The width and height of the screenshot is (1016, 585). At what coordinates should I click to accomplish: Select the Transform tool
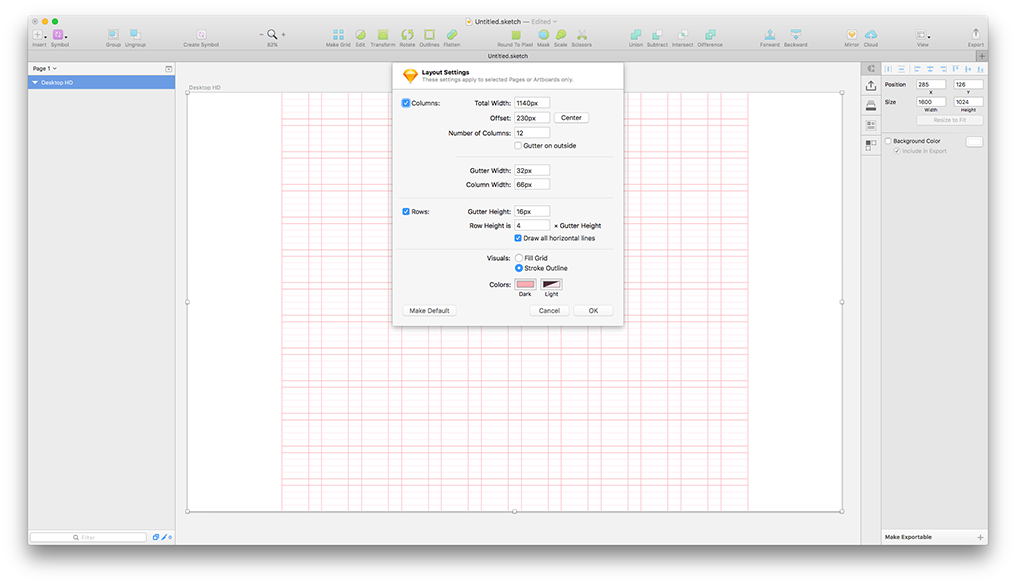pyautogui.click(x=383, y=34)
